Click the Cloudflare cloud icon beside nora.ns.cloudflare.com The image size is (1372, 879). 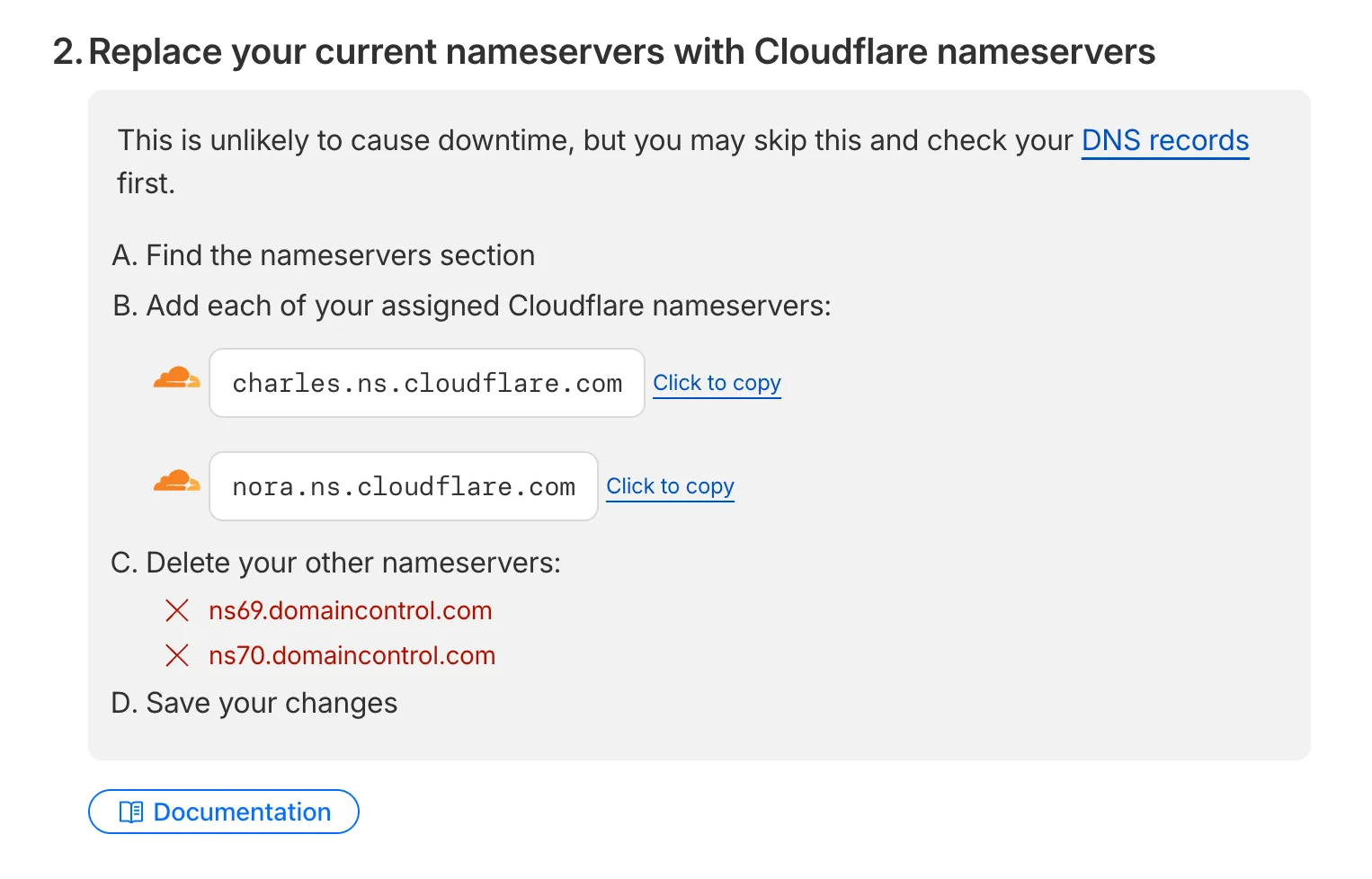point(176,485)
